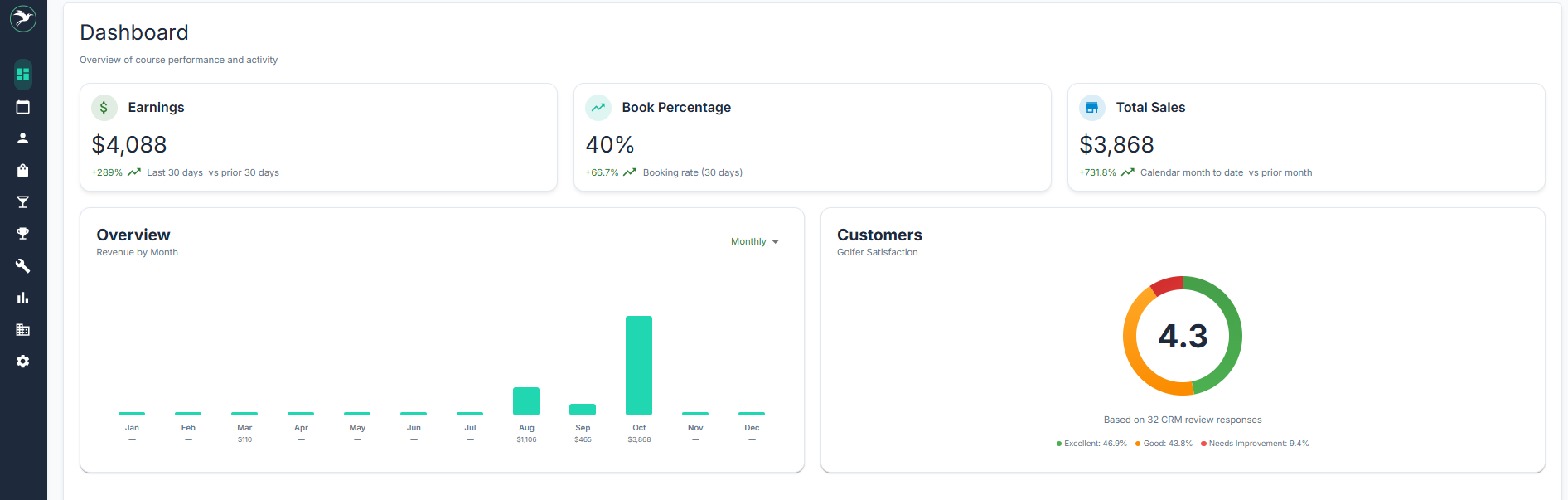Click the Oct $3,868 axis label
Viewport: 1568px width, 500px height.
[x=639, y=434]
